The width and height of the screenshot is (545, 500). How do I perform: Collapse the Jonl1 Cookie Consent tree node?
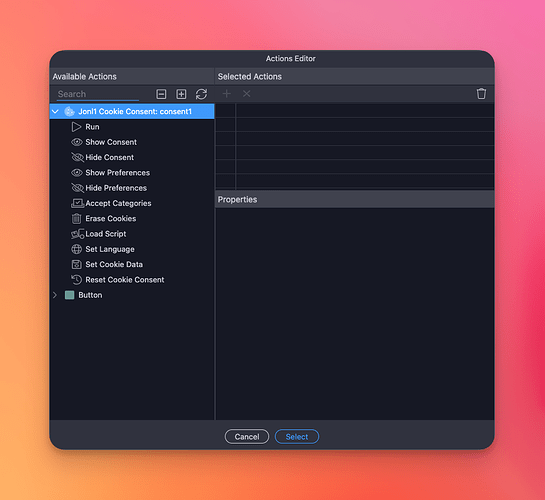coord(55,112)
